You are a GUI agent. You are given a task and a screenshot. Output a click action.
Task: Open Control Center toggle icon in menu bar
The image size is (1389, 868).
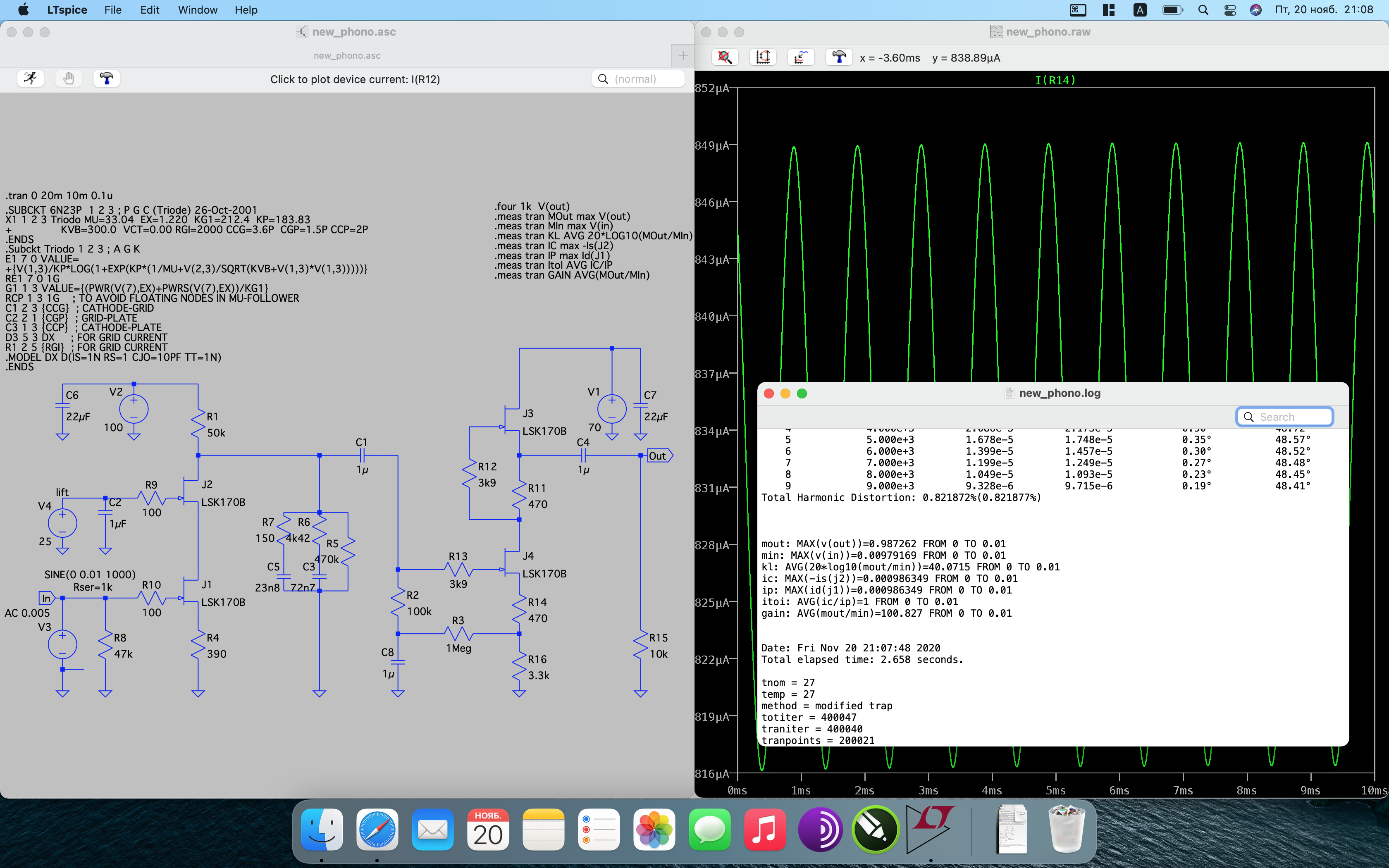click(1230, 10)
